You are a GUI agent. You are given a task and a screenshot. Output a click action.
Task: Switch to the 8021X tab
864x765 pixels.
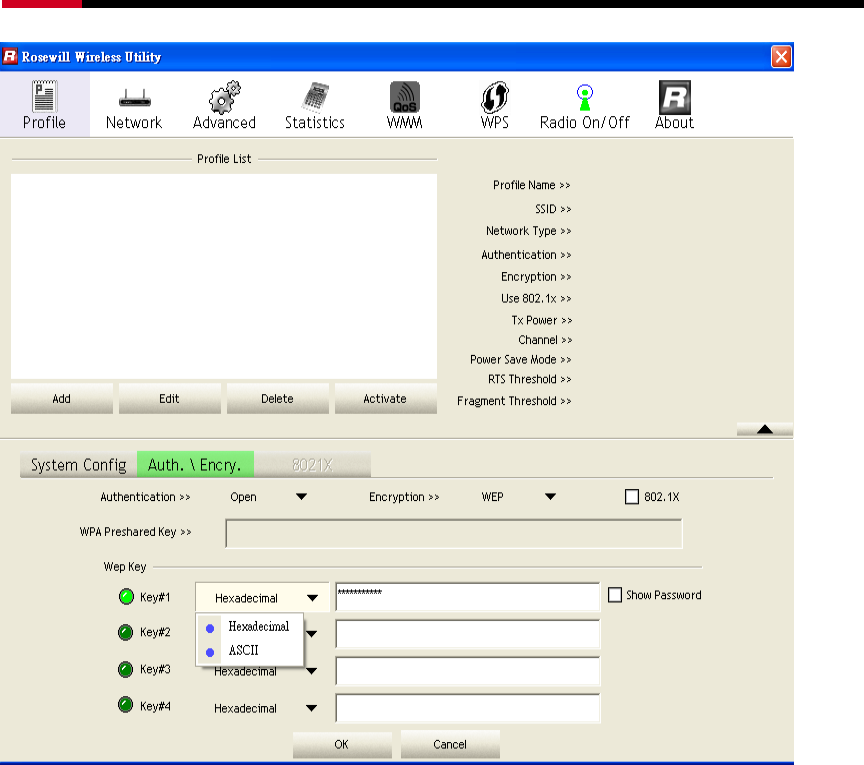pyautogui.click(x=312, y=465)
